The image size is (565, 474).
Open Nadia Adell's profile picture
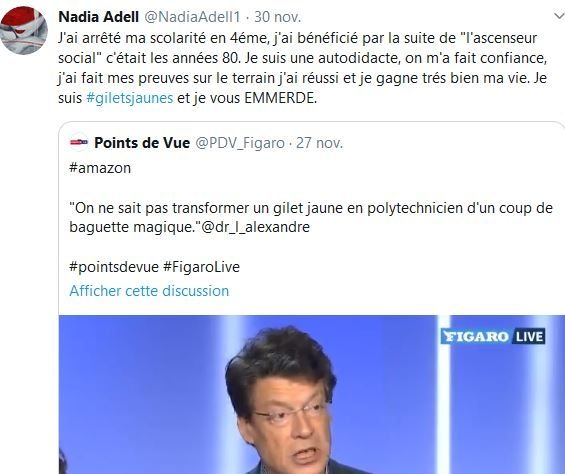(24, 30)
